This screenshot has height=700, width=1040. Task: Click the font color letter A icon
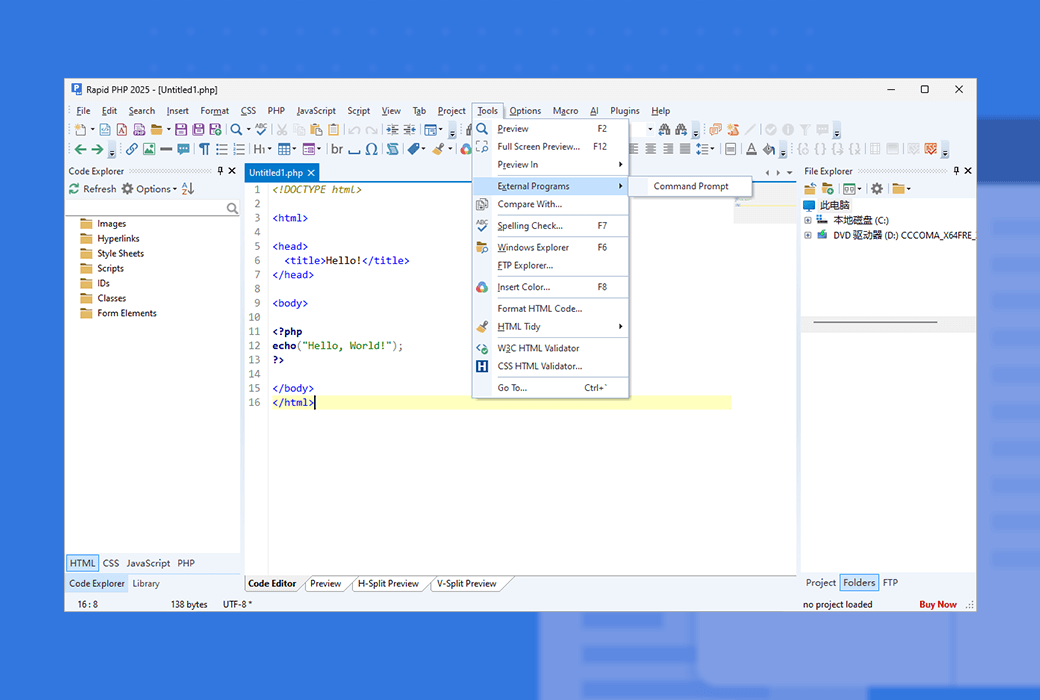[751, 149]
